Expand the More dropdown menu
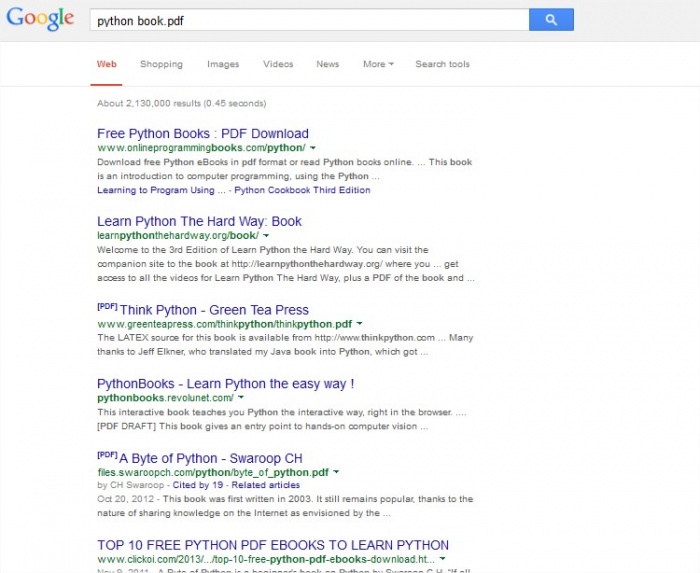The height and width of the screenshot is (573, 700). tap(378, 64)
